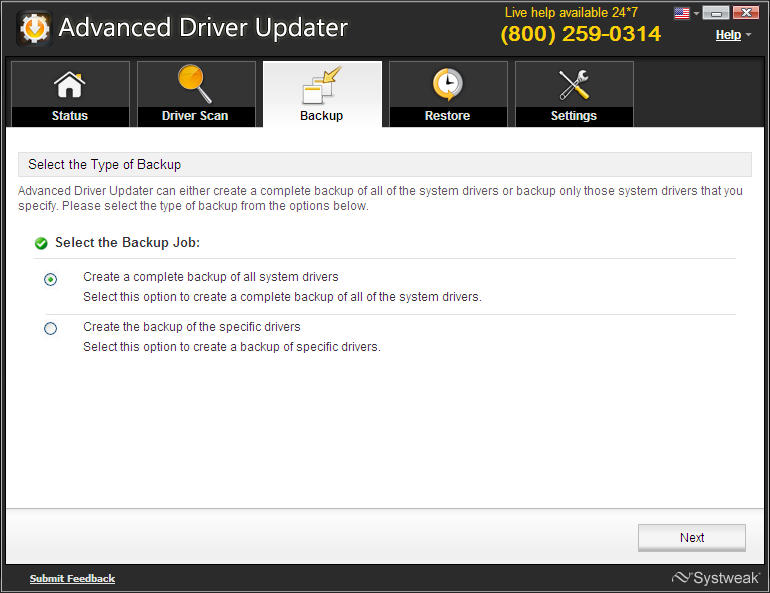Click the Systweak logo
770x593 pixels.
click(715, 578)
